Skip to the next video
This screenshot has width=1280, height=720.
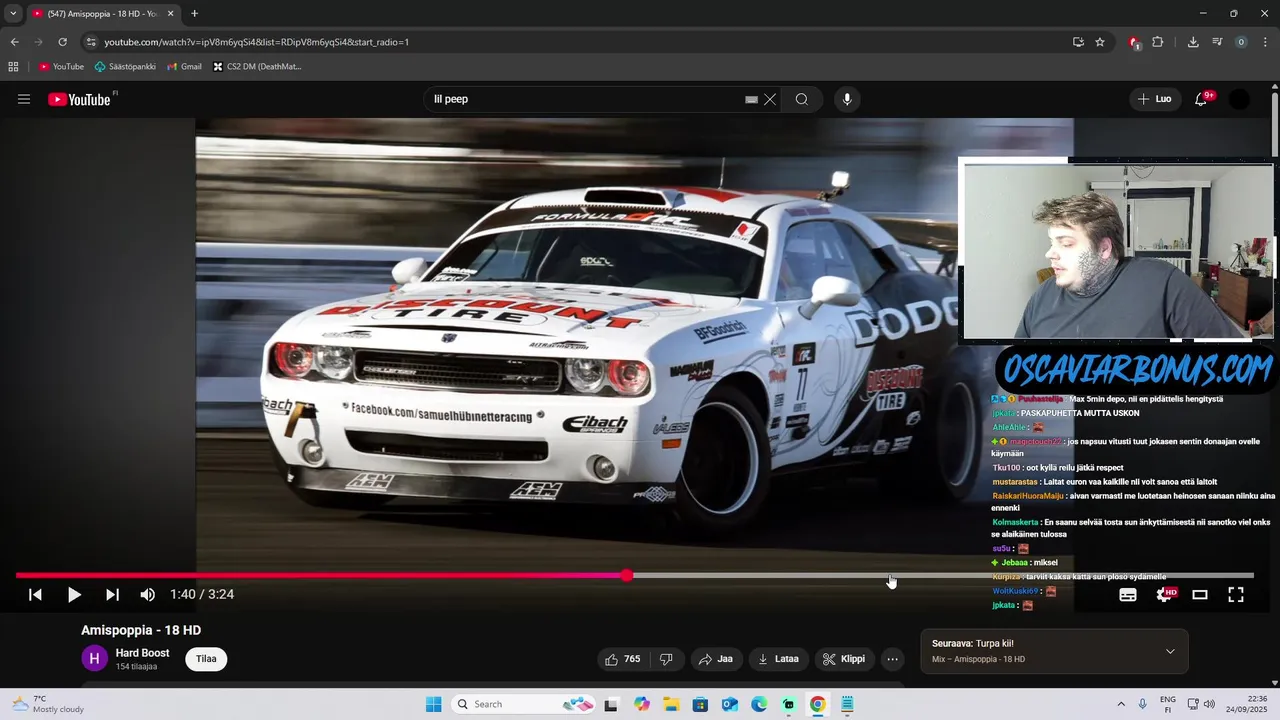point(112,594)
